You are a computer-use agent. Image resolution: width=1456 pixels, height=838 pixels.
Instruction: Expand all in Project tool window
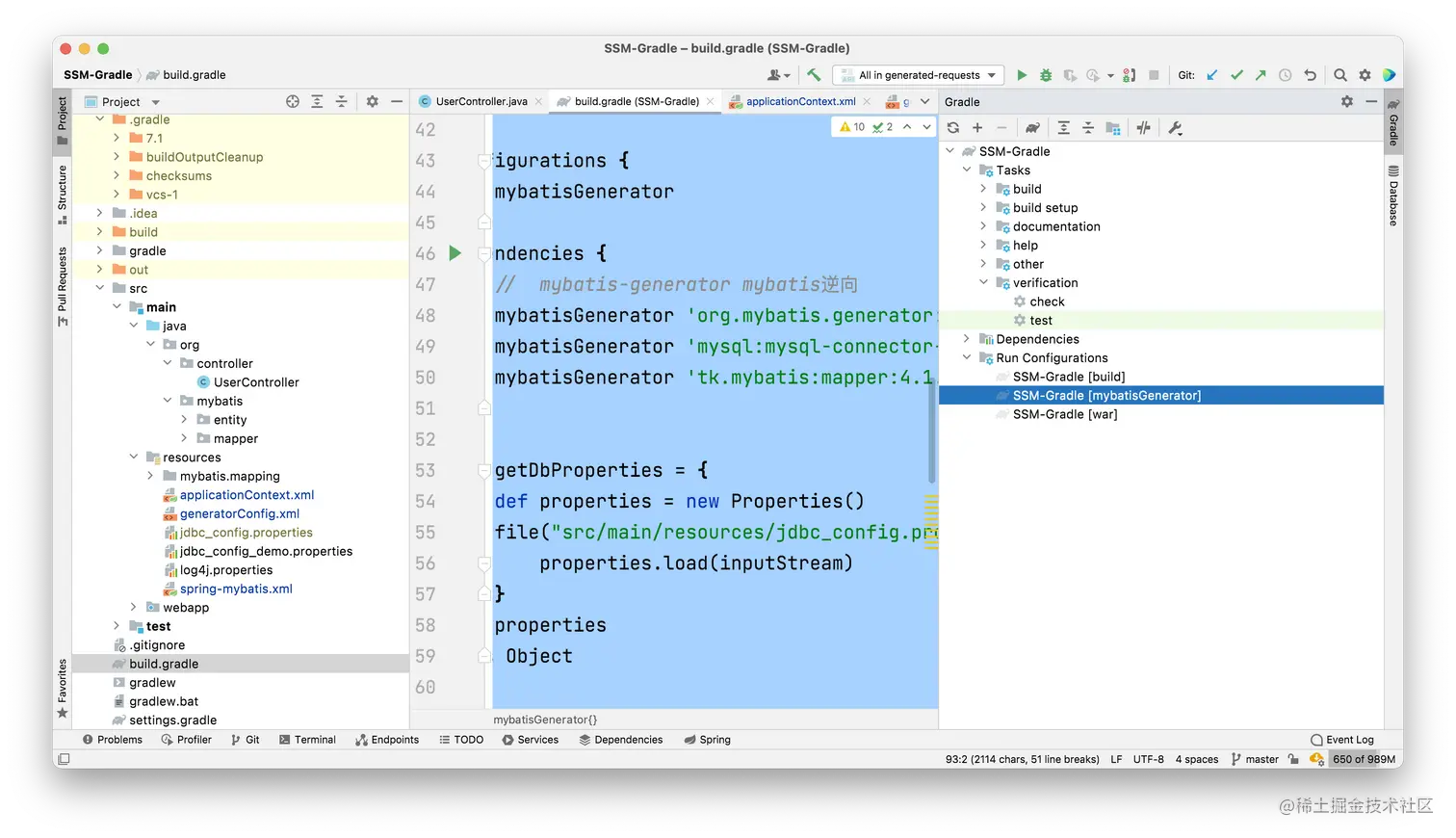[x=317, y=102]
